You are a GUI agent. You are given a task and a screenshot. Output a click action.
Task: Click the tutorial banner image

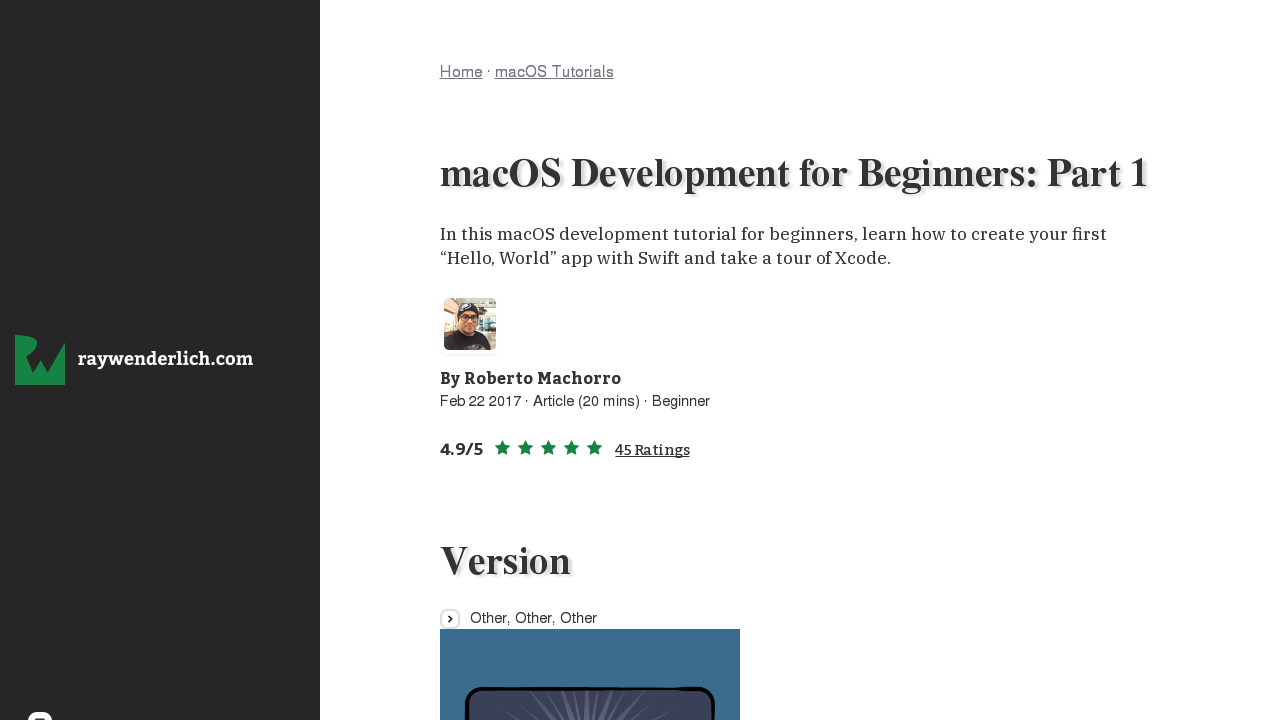coord(590,674)
